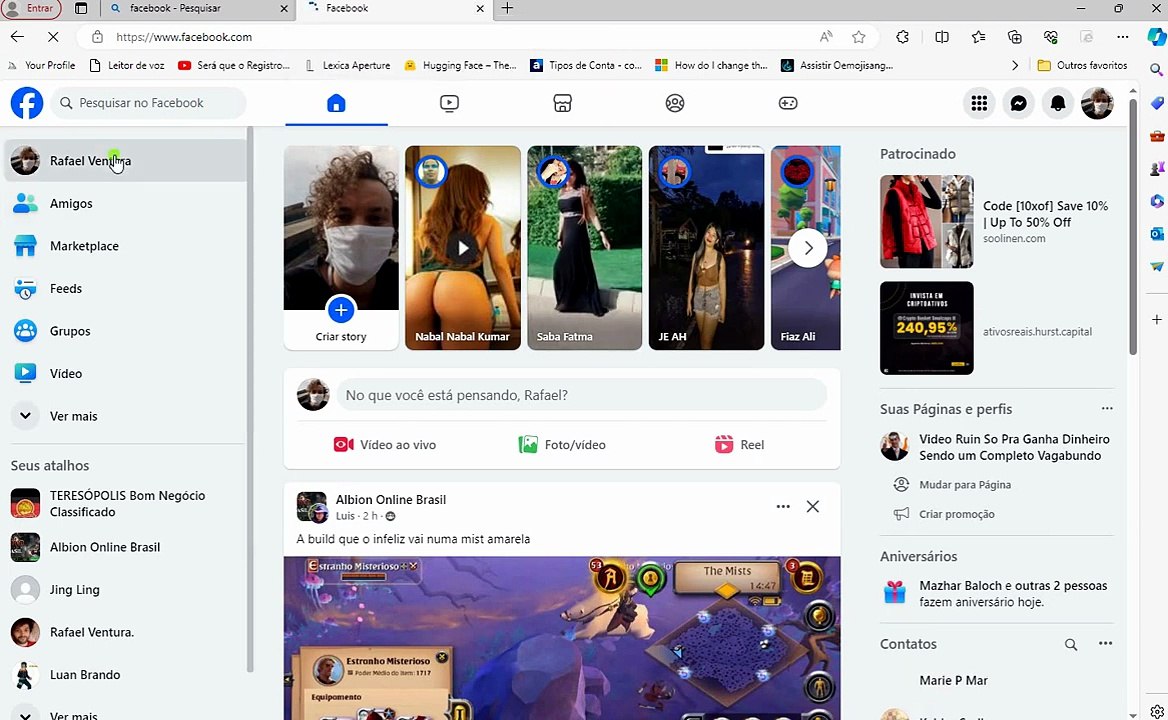Open Hugging Face bookmark
This screenshot has height=720, width=1168.
tap(460, 66)
